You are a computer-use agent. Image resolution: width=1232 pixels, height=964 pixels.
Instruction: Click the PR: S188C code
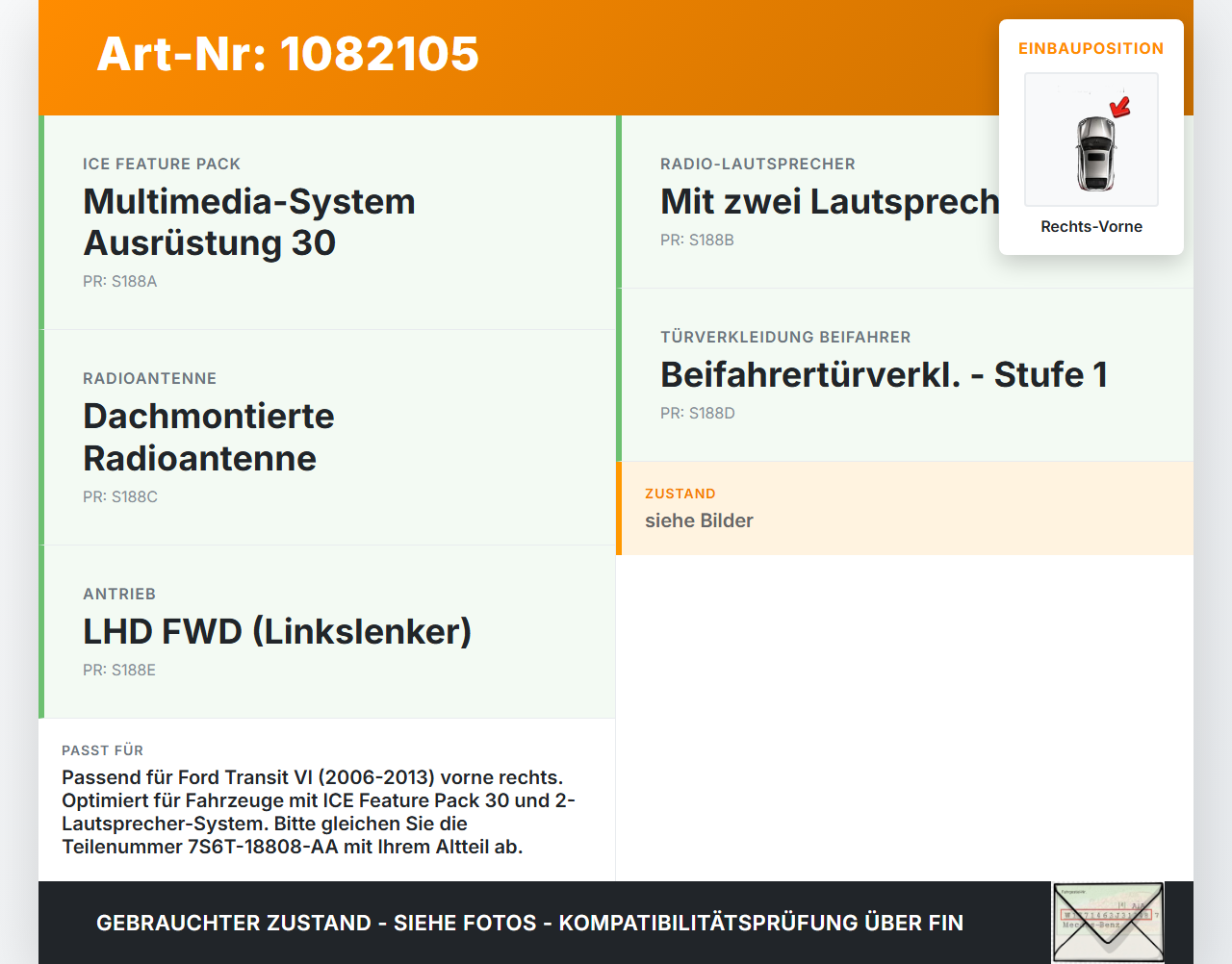pyautogui.click(x=120, y=496)
